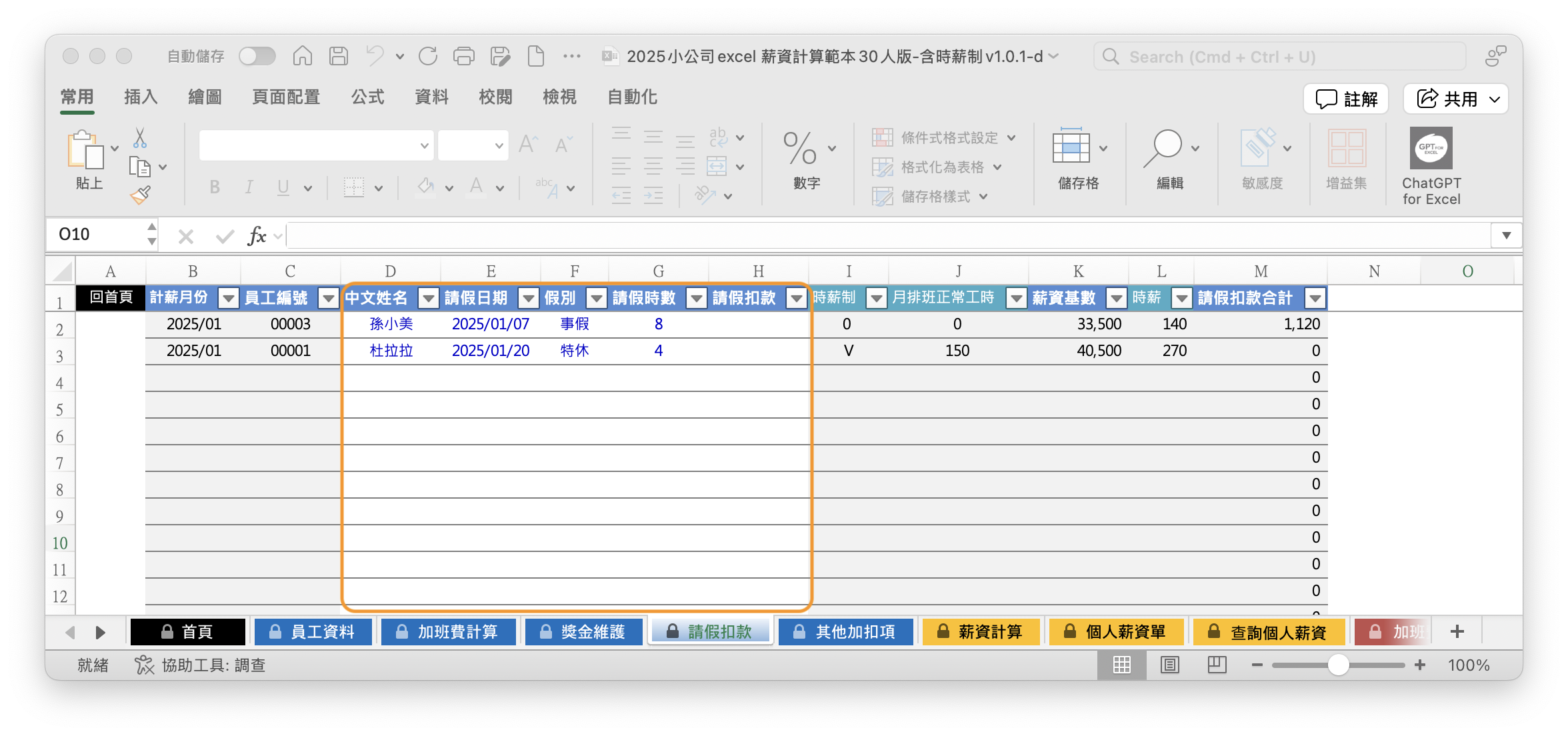Open the 公式 ribbon tab

click(x=367, y=97)
